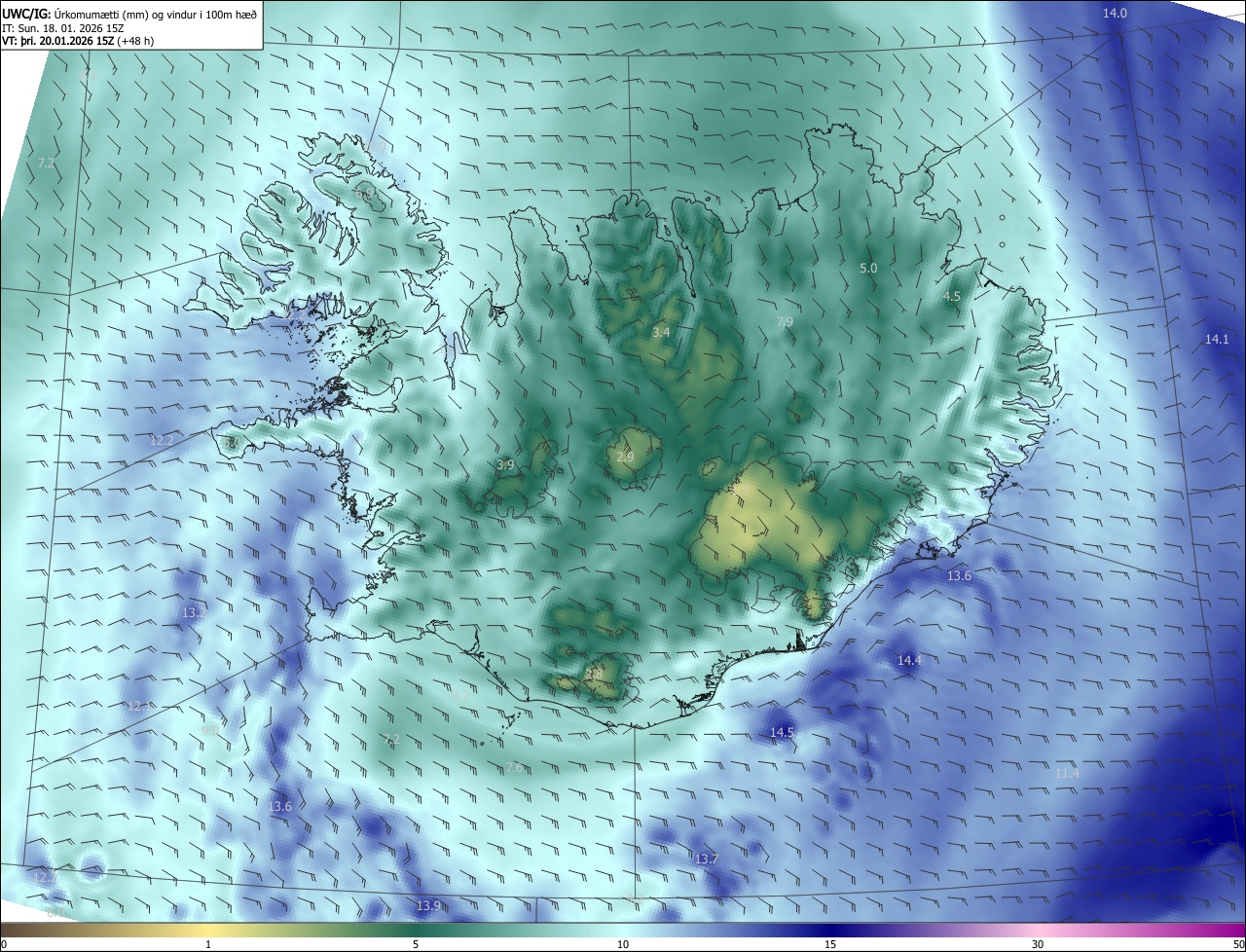Click the 11.4 value label

click(x=1067, y=773)
